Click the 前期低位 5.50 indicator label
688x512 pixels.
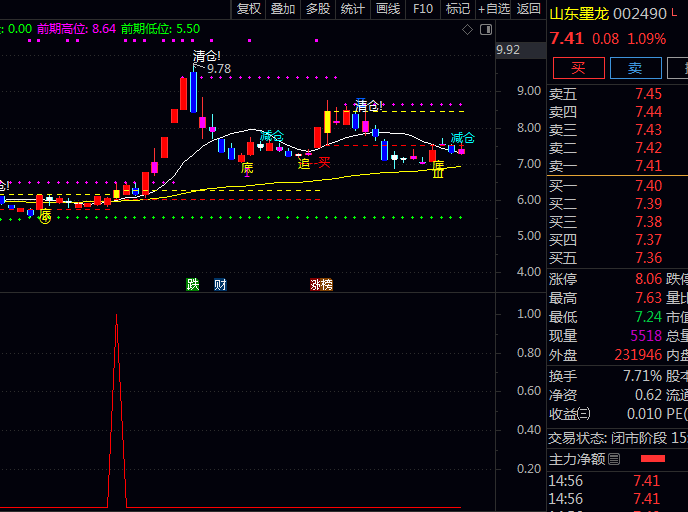[x=161, y=29]
